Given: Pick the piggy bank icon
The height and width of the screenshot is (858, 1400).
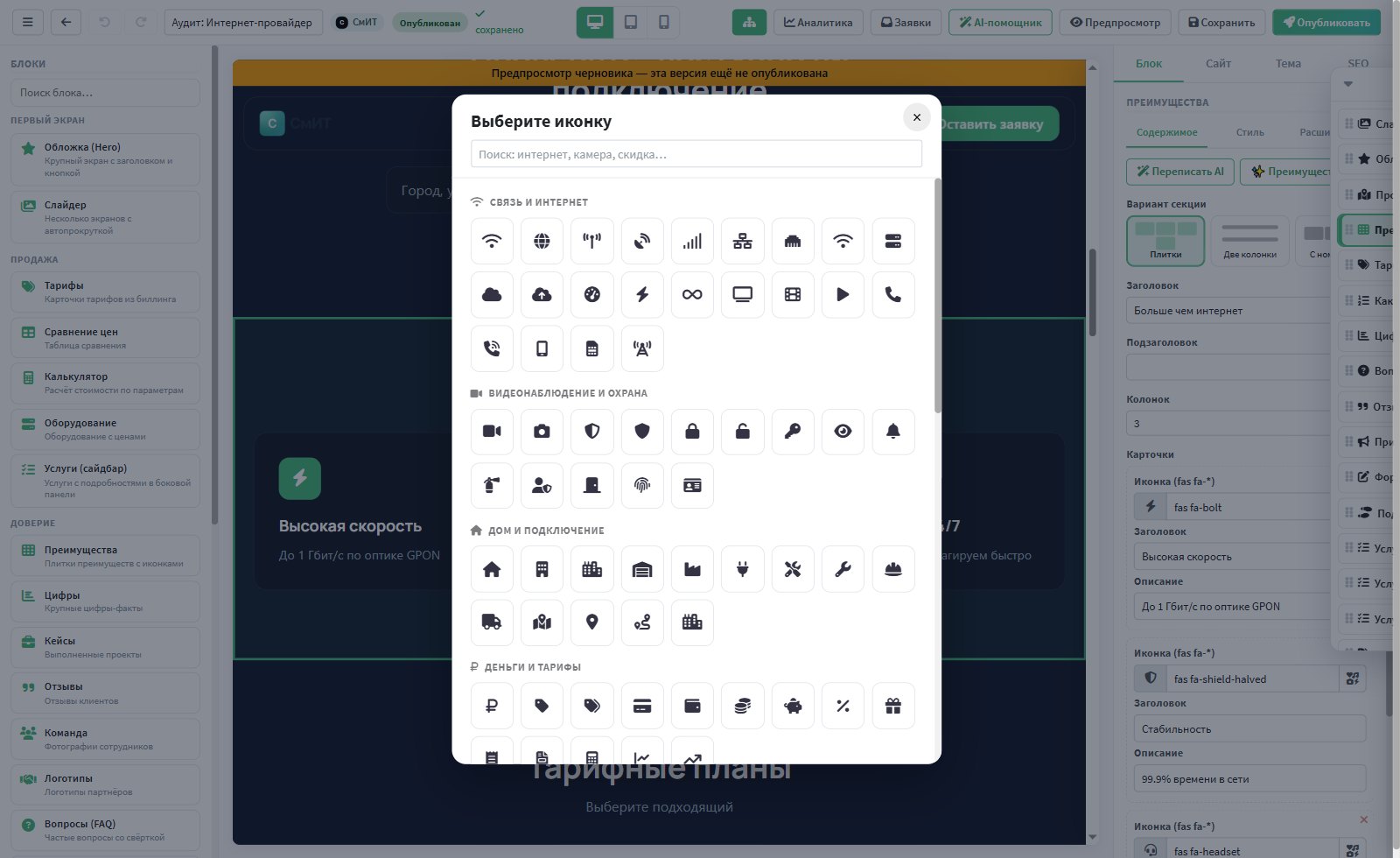Looking at the screenshot, I should 793,706.
